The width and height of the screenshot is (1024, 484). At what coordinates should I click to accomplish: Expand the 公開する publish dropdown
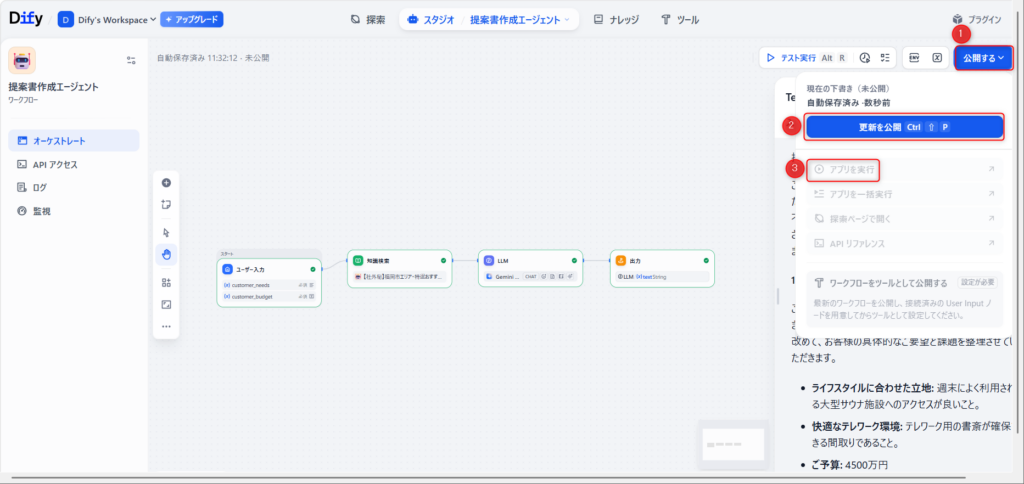983,58
